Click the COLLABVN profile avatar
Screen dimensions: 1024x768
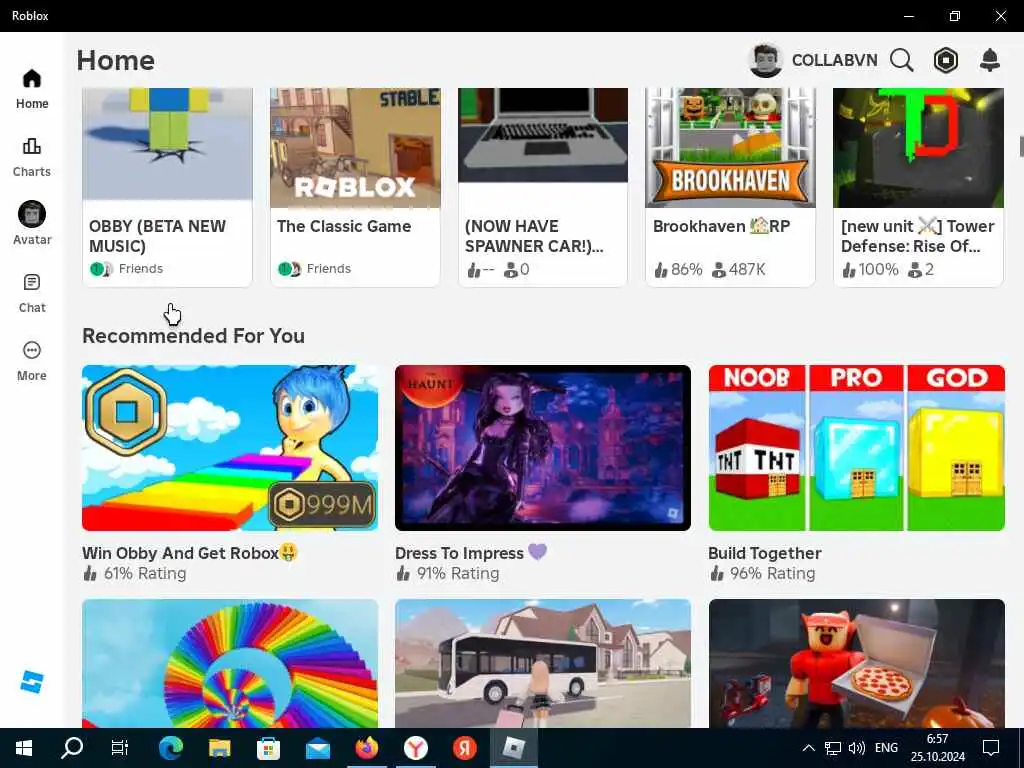tap(765, 60)
